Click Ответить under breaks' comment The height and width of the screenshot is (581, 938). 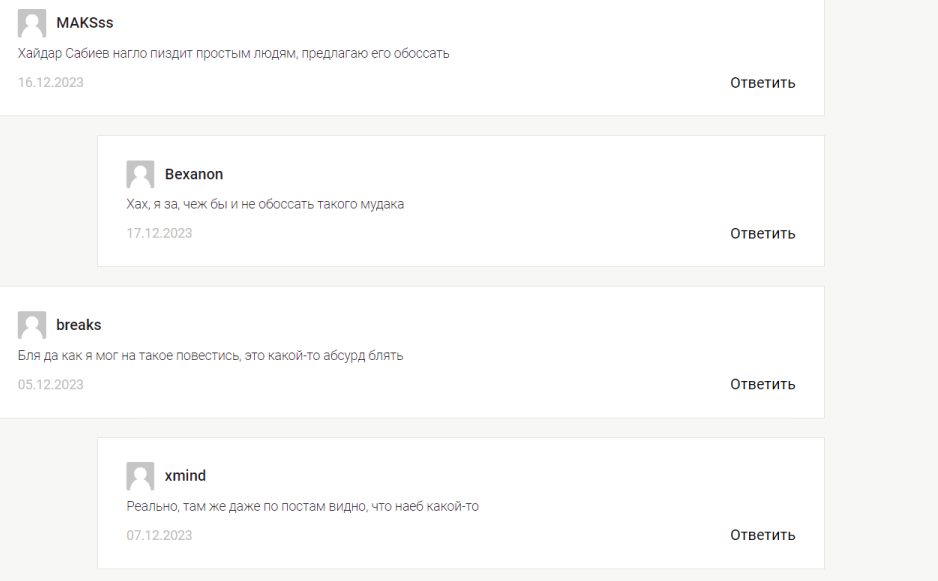coord(762,385)
